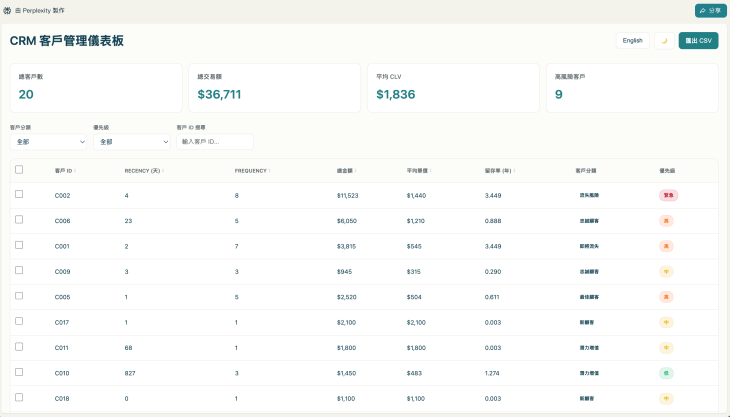Focus the 客戶 ID search input field

(214, 142)
